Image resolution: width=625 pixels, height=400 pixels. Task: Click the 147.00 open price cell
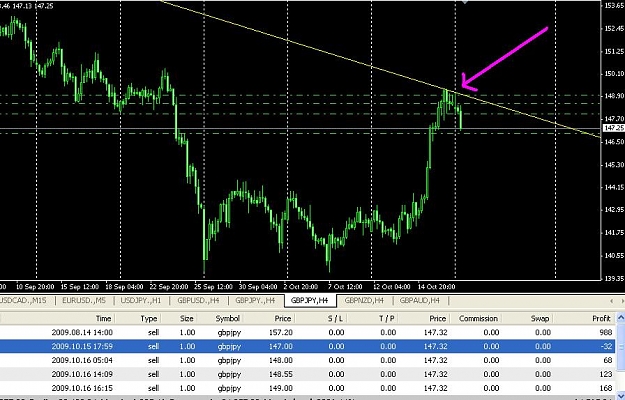point(282,346)
